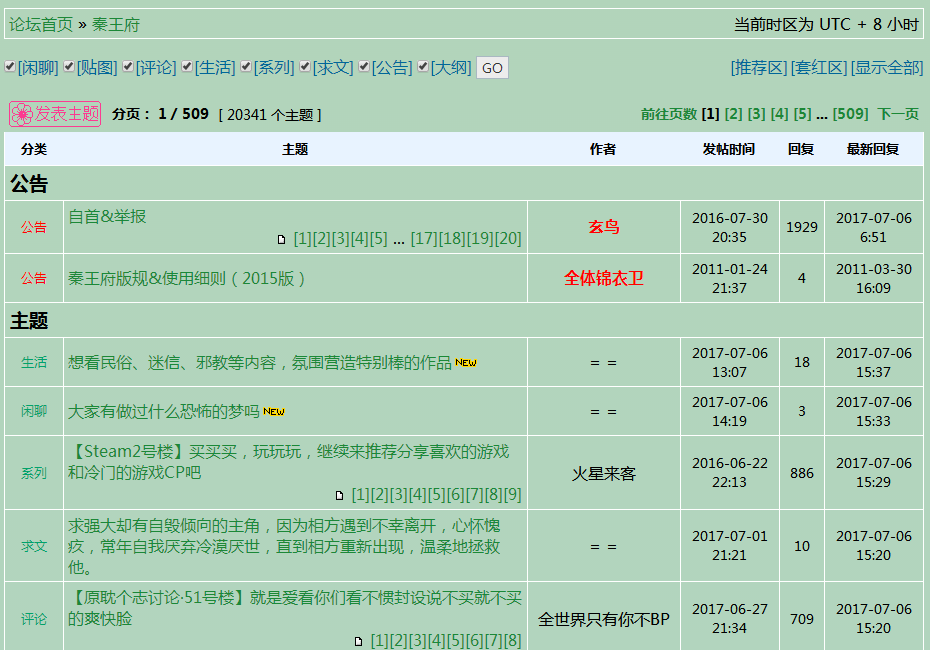Open the 【Steam2号楼】 thread title
The width and height of the screenshot is (930, 650).
click(288, 462)
